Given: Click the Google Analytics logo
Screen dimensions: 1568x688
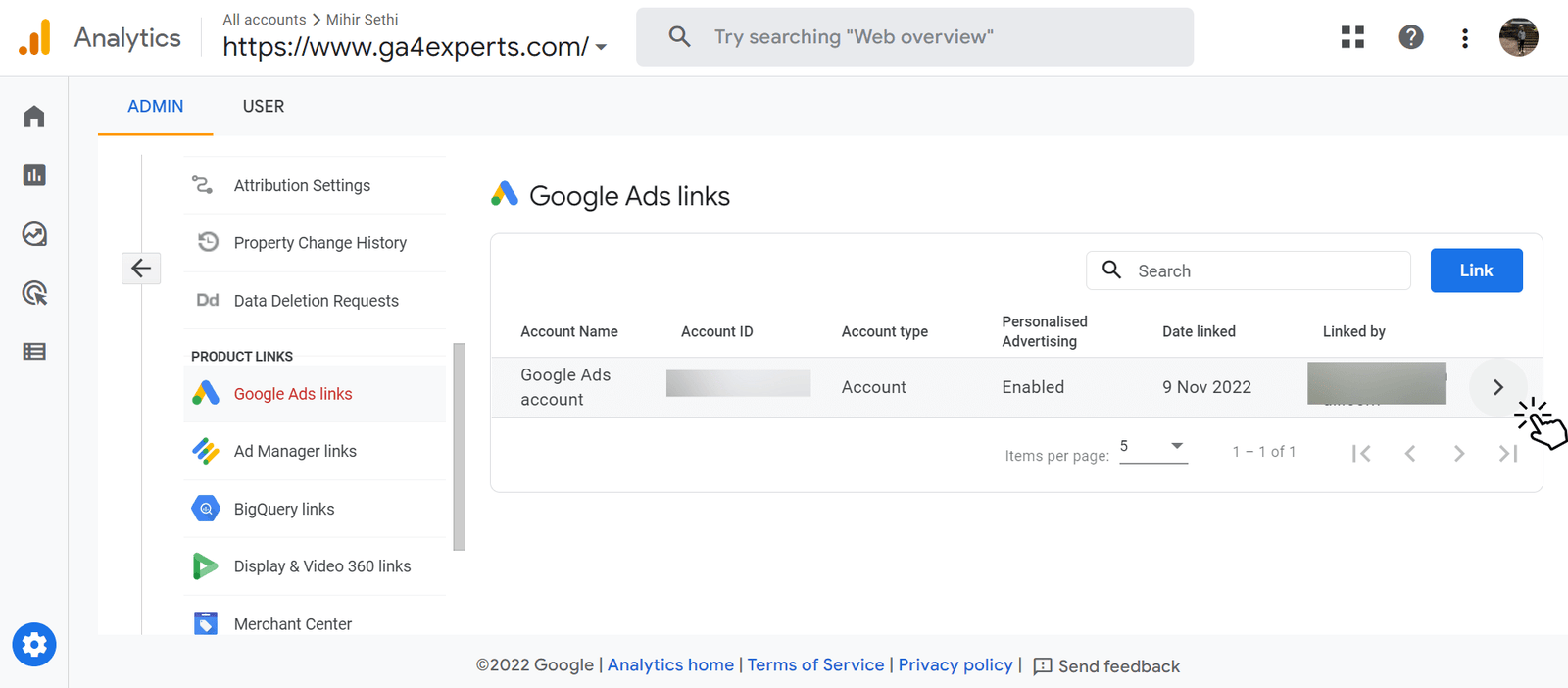Looking at the screenshot, I should tap(34, 38).
